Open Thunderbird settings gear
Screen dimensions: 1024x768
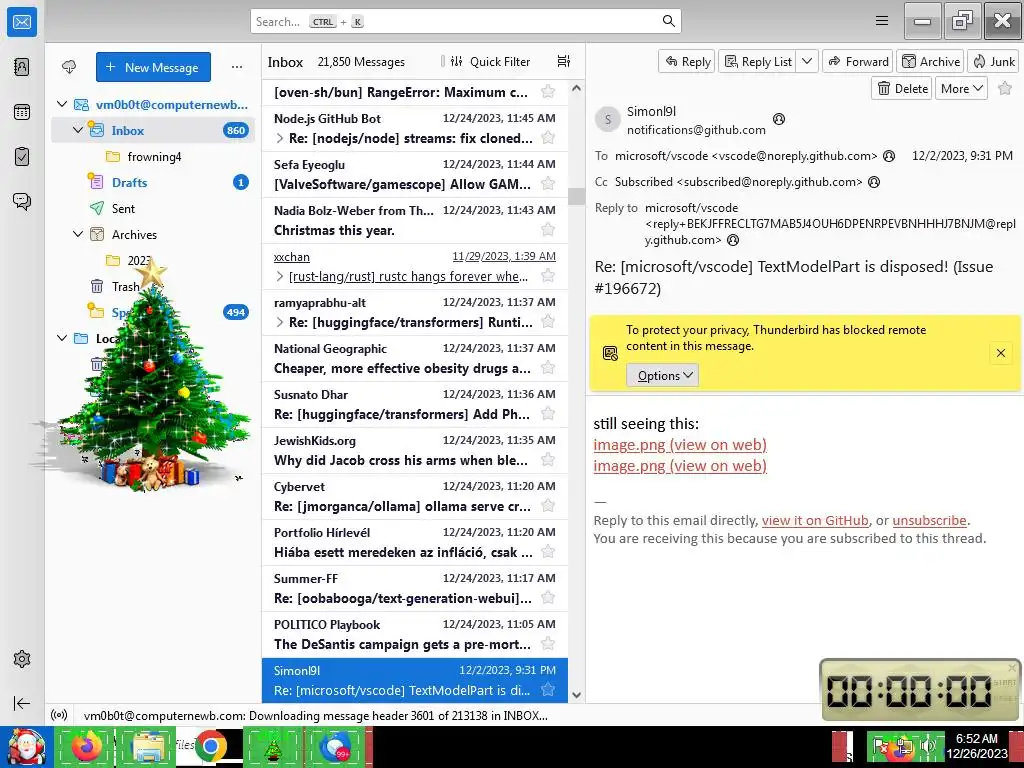coord(22,659)
